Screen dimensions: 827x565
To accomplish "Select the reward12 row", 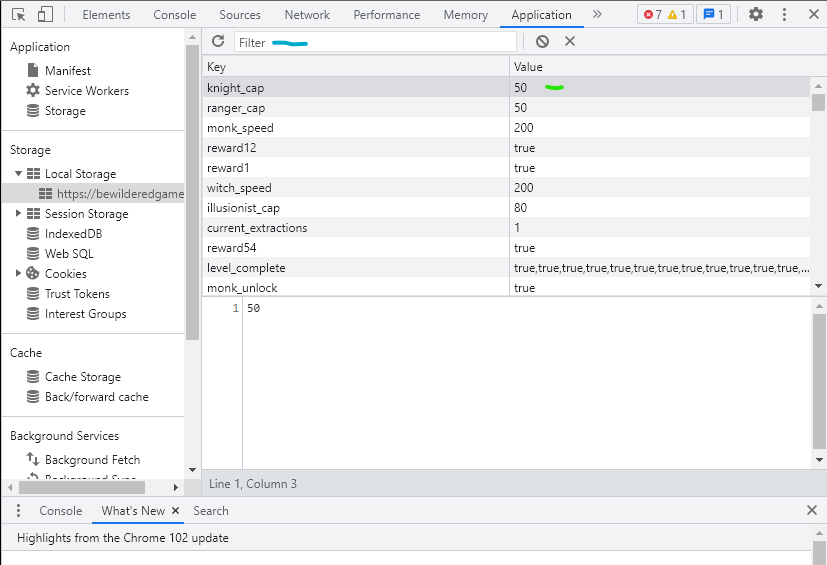I will 506,148.
